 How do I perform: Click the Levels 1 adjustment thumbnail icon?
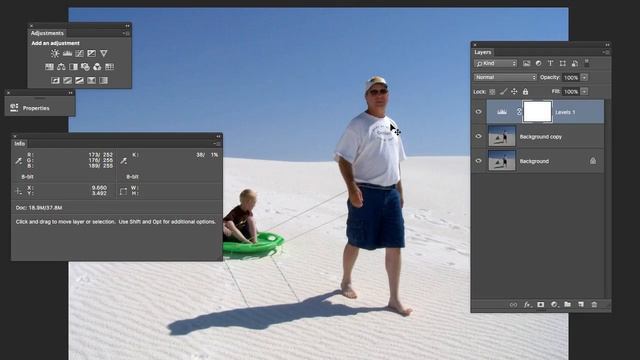coord(502,112)
